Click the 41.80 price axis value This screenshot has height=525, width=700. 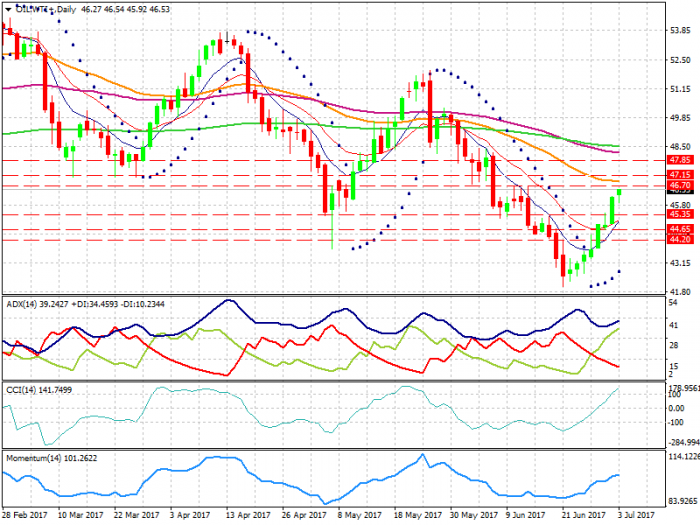tap(680, 292)
